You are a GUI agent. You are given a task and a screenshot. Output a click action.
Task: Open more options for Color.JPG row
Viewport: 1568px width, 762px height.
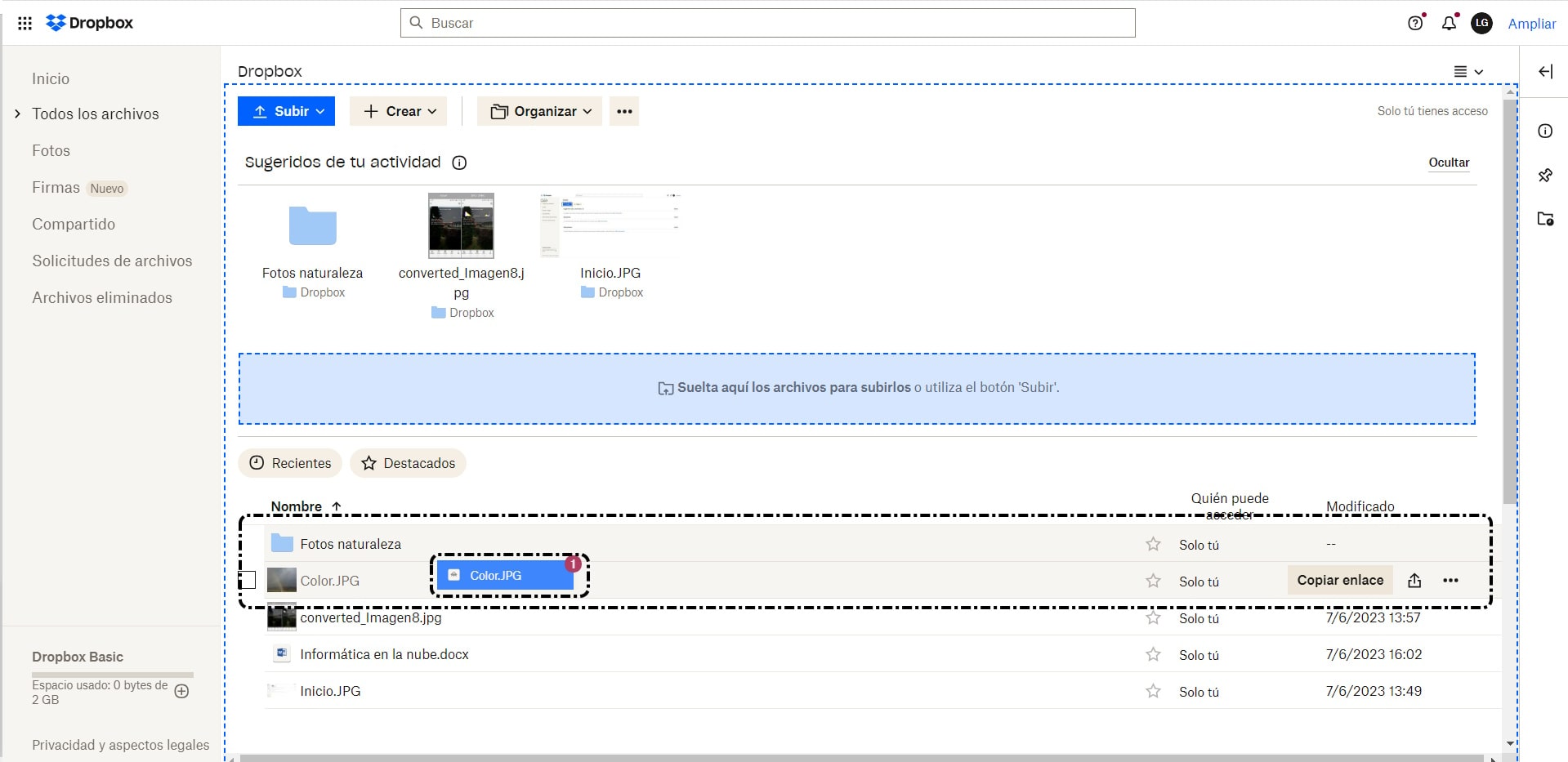coord(1450,581)
